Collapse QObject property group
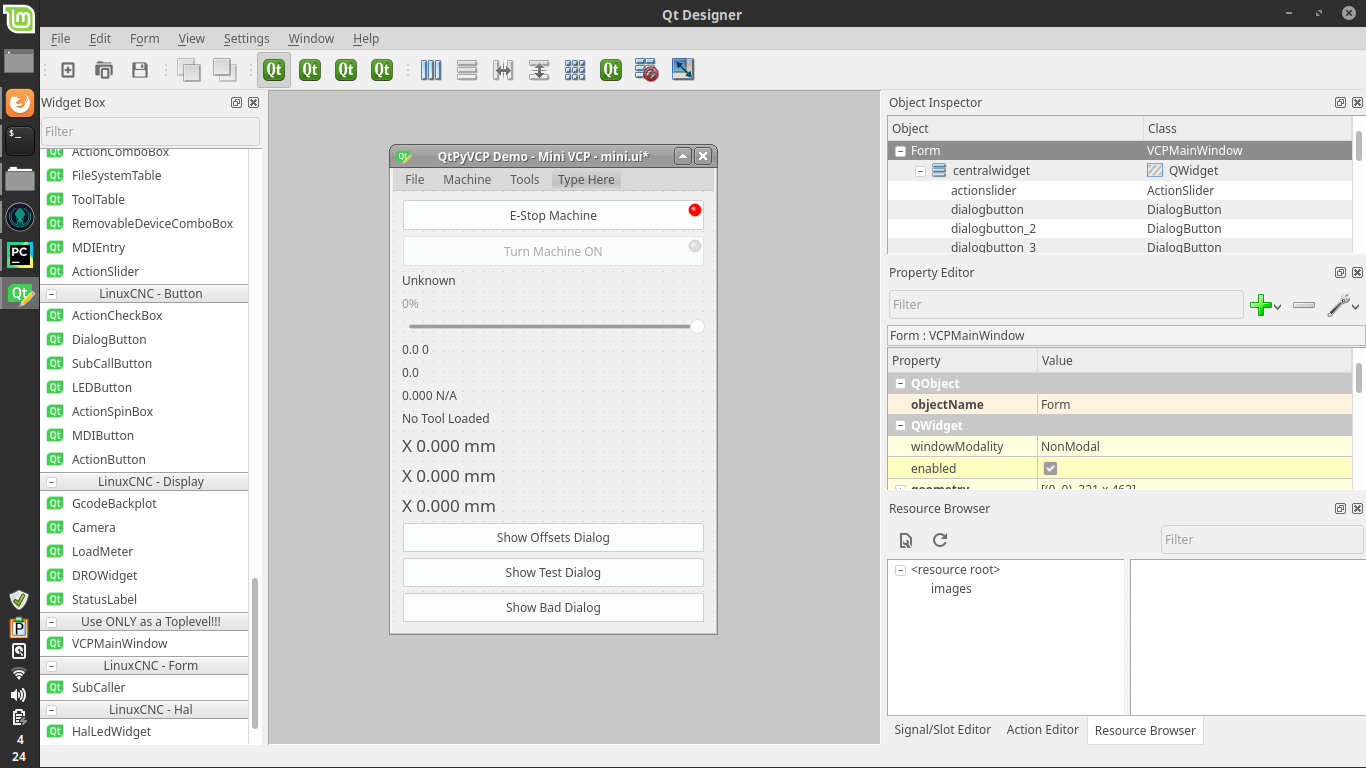The height and width of the screenshot is (768, 1366). pos(900,384)
